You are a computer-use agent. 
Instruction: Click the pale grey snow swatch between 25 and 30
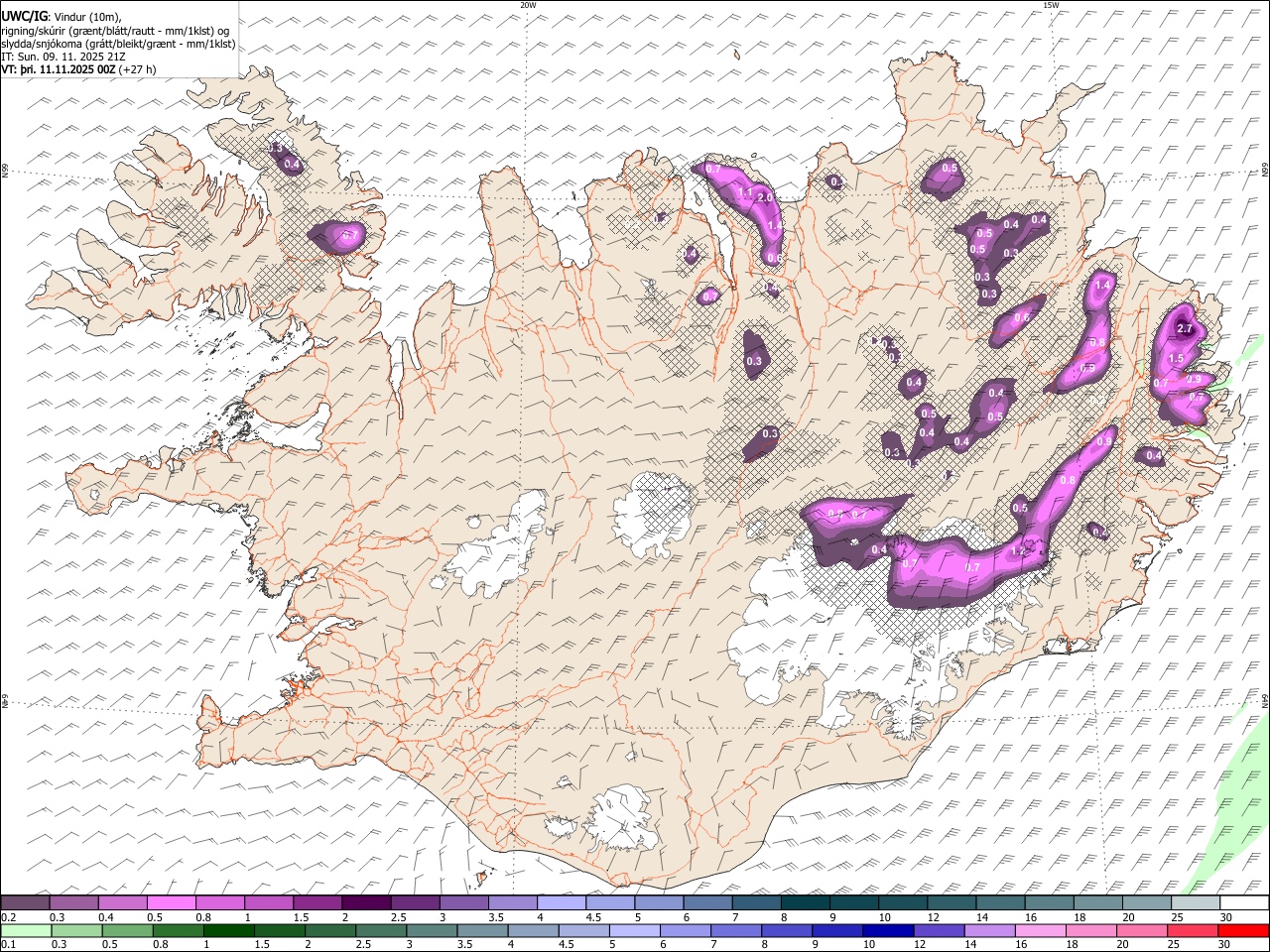coord(1196,902)
